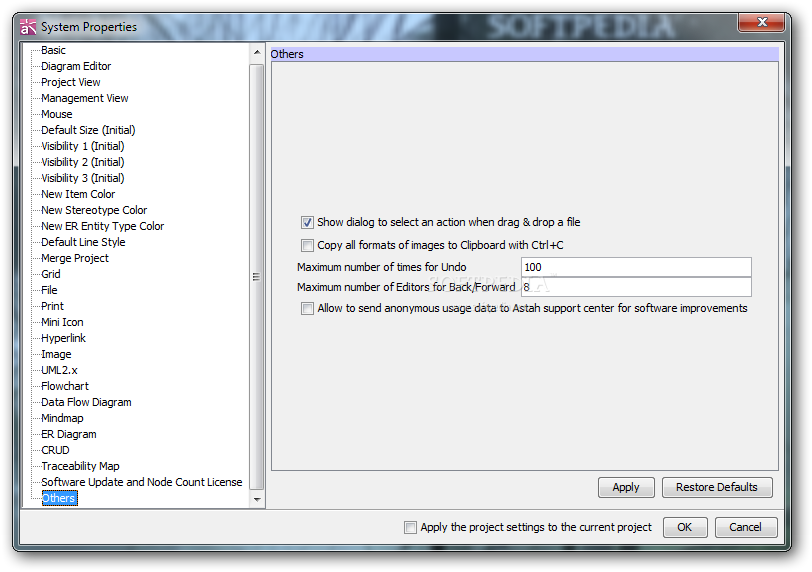
Task: Click the Astah app icon in title bar
Action: click(28, 26)
